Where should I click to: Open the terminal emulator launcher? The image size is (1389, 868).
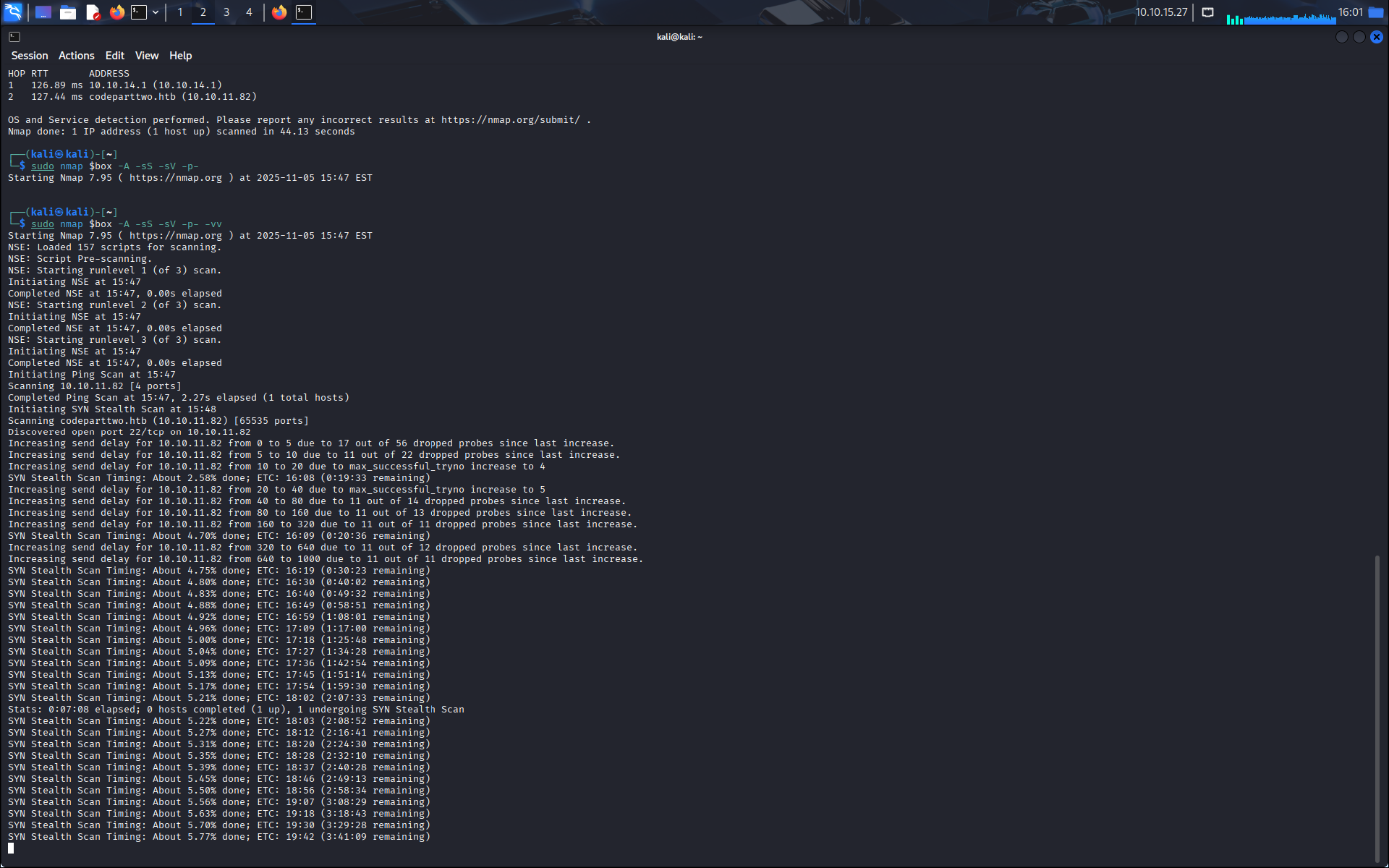(x=139, y=12)
